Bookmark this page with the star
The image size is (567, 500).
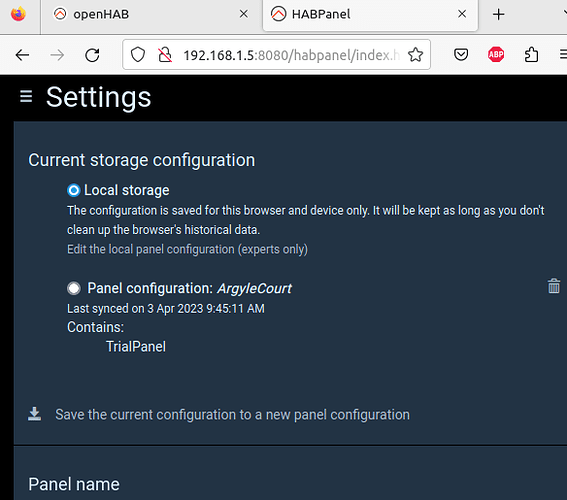(x=415, y=55)
